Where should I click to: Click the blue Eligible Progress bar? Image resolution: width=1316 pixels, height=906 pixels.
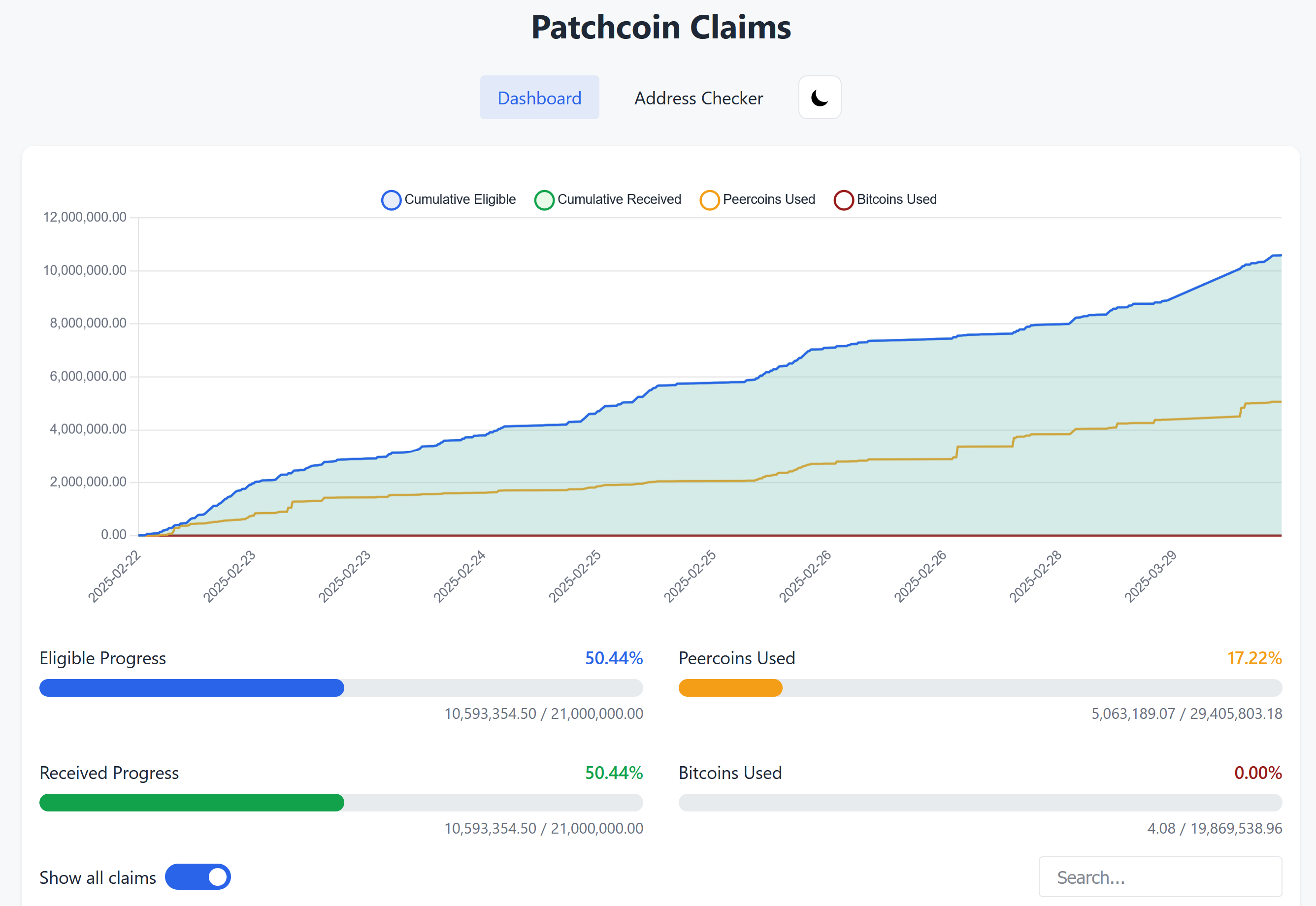[192, 687]
